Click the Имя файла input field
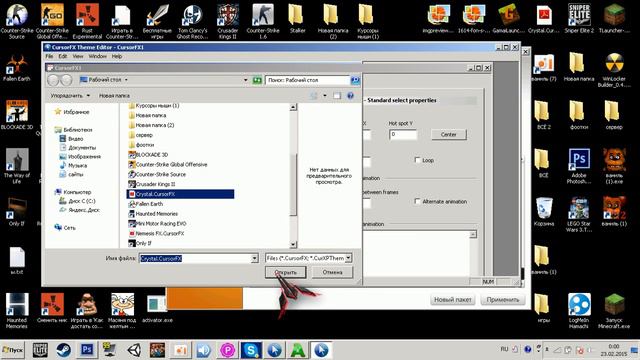This screenshot has height=360, width=640. point(195,258)
